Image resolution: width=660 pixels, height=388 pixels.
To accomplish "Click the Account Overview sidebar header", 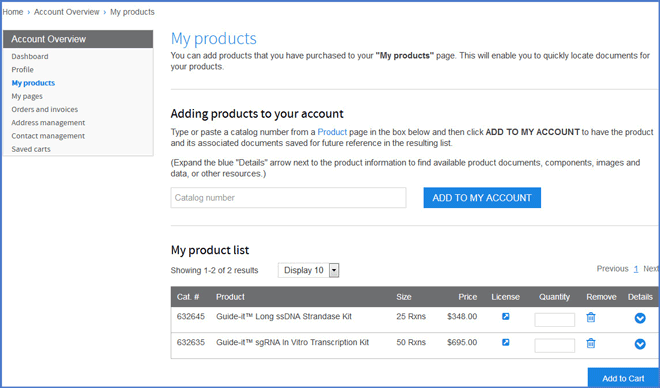I will pyautogui.click(x=78, y=39).
